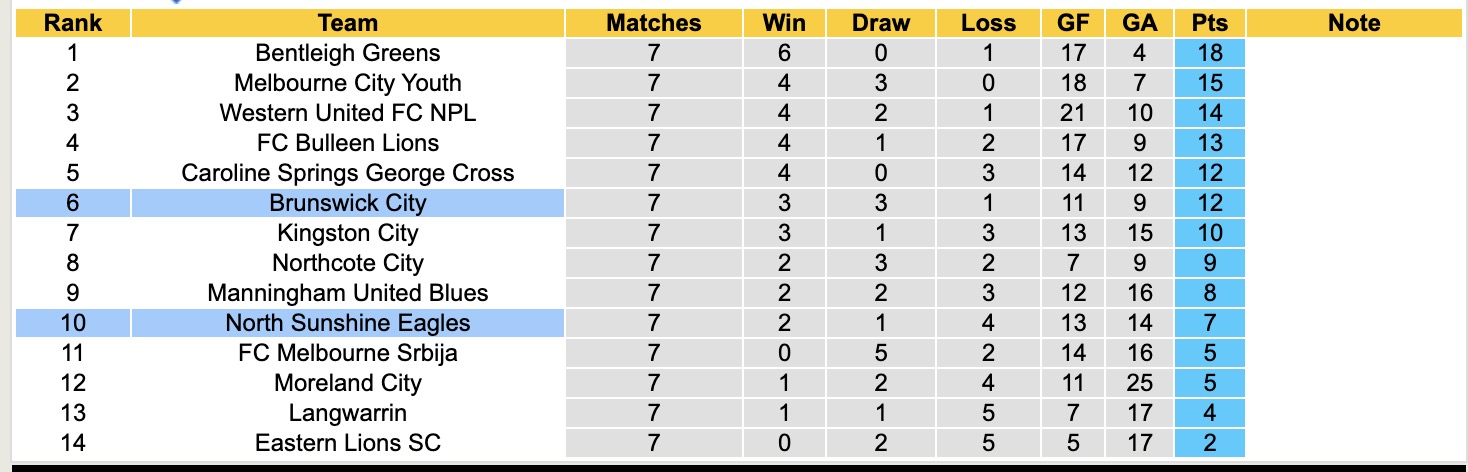The image size is (1468, 472).
Task: Click the FC Melbourne Srbija team name
Action: (347, 353)
